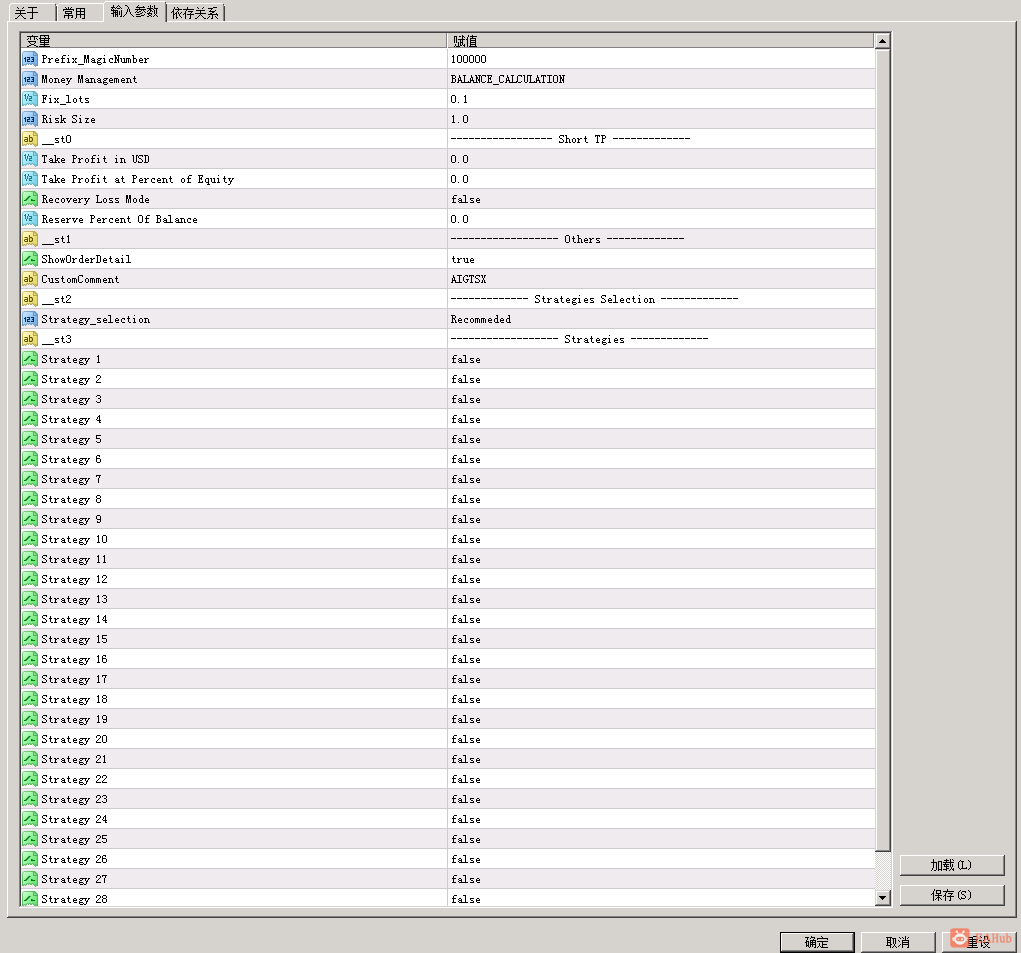Click the string icon beside __st1

tap(30, 240)
